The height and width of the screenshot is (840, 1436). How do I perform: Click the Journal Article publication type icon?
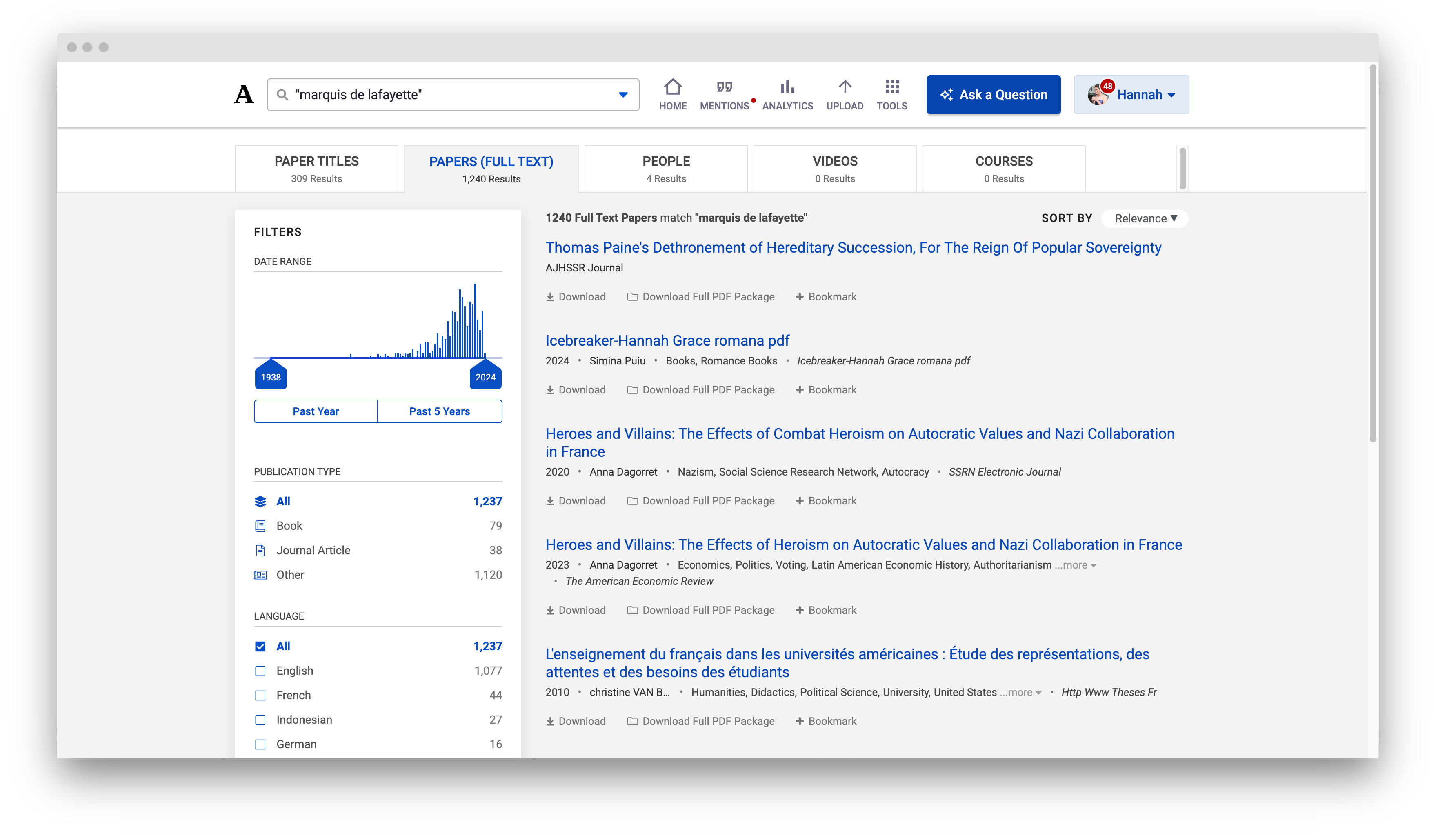click(x=260, y=551)
